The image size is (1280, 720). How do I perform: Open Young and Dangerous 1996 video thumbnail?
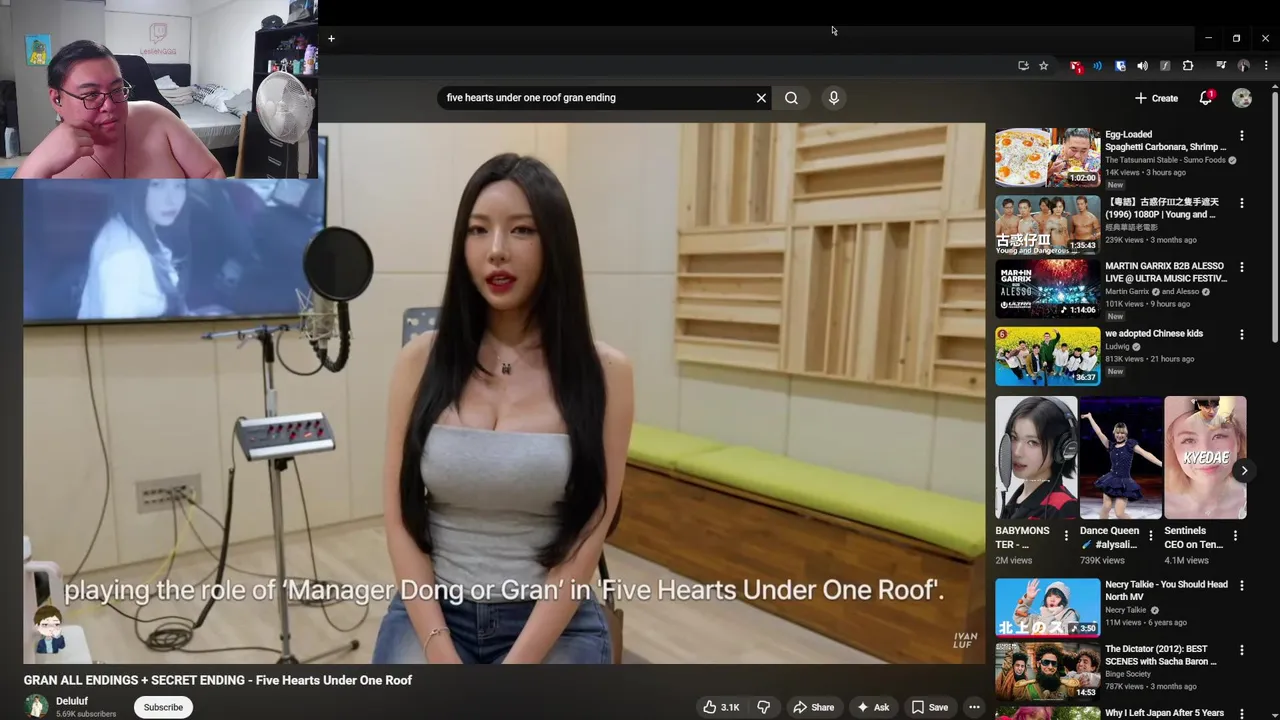[1047, 224]
